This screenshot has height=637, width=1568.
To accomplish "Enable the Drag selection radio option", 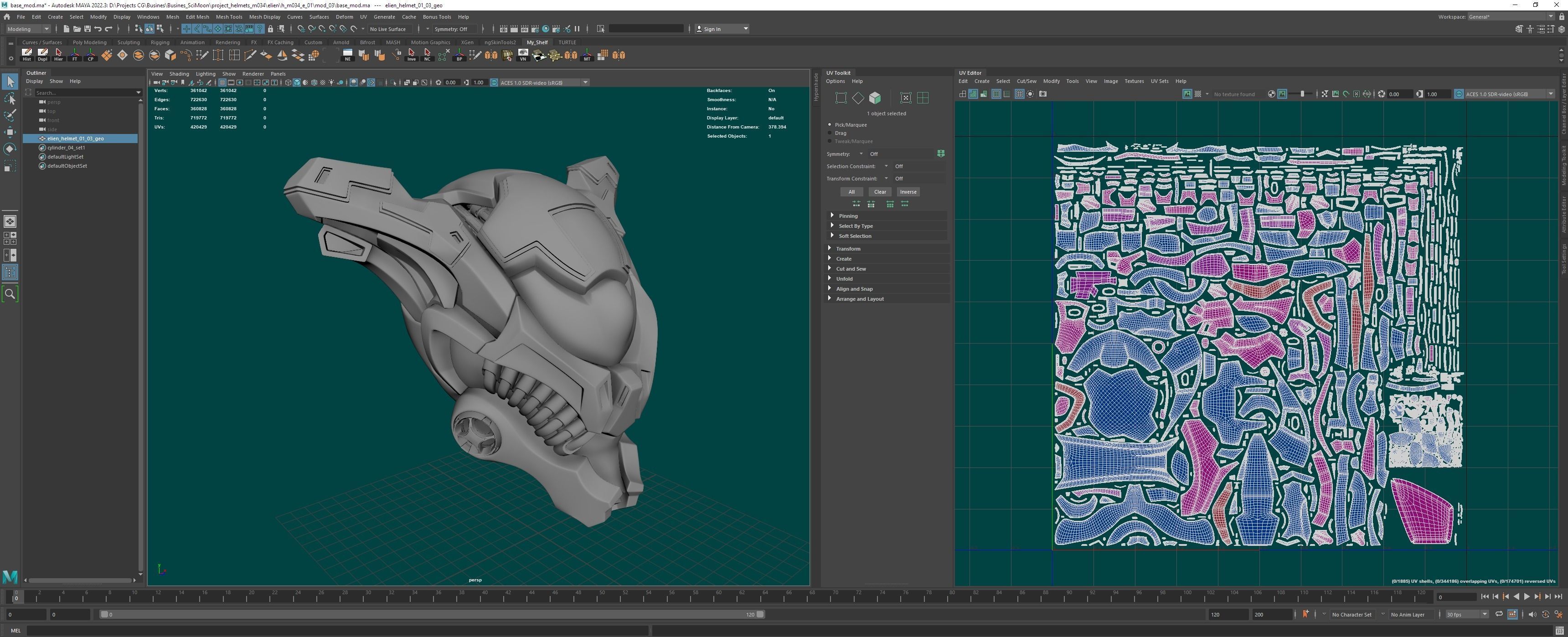I will [830, 133].
